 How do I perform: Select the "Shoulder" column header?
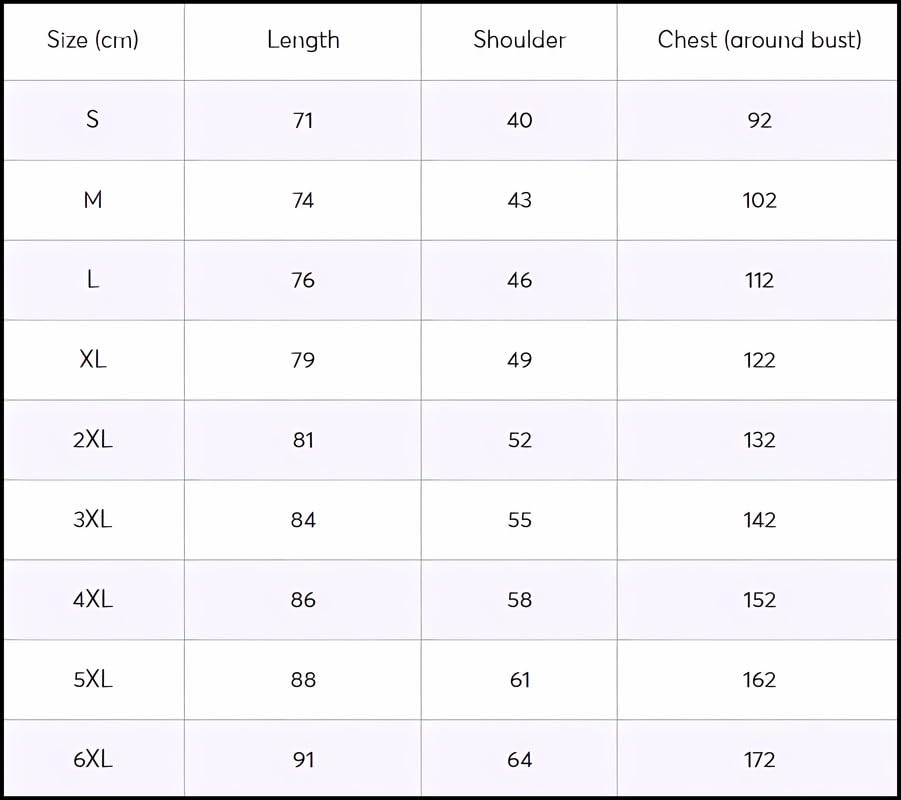519,40
